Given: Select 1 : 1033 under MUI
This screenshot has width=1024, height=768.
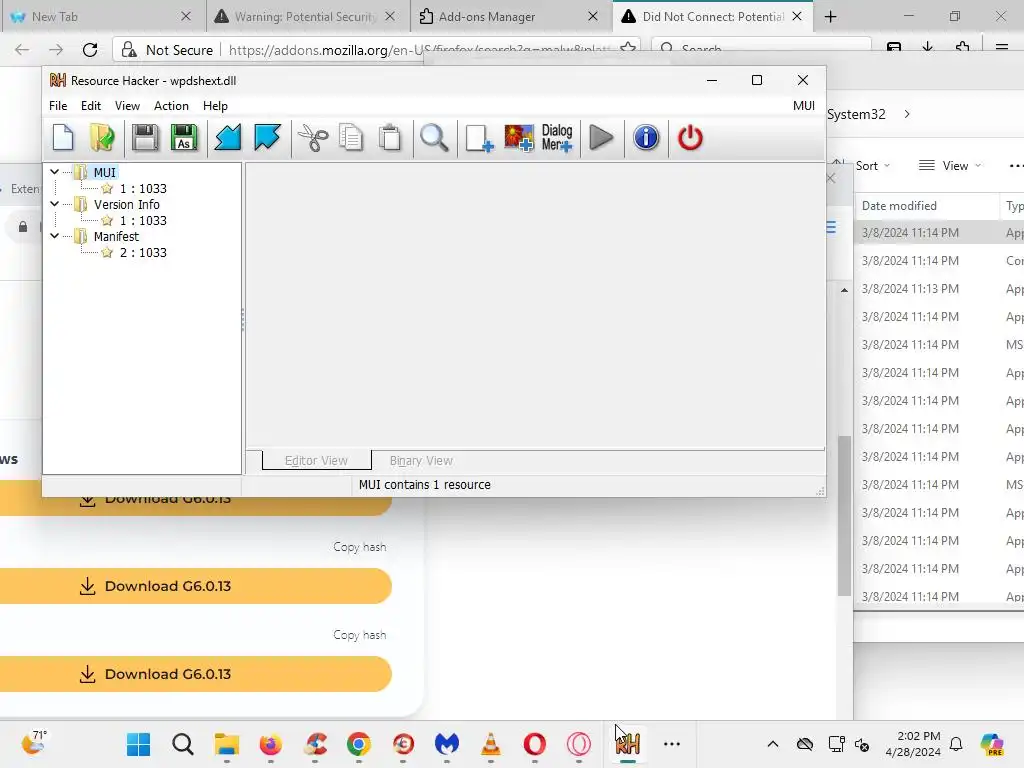Looking at the screenshot, I should 143,189.
